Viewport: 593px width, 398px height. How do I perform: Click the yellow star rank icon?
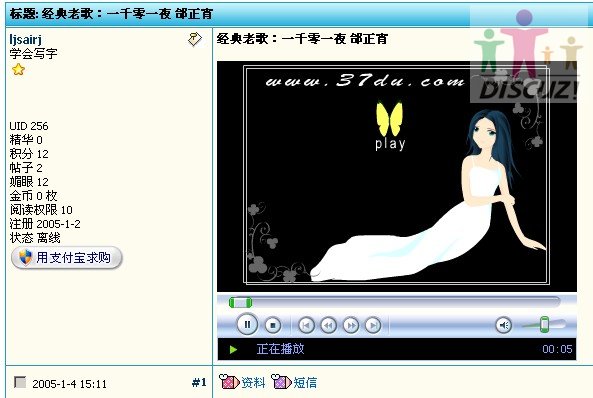click(18, 70)
